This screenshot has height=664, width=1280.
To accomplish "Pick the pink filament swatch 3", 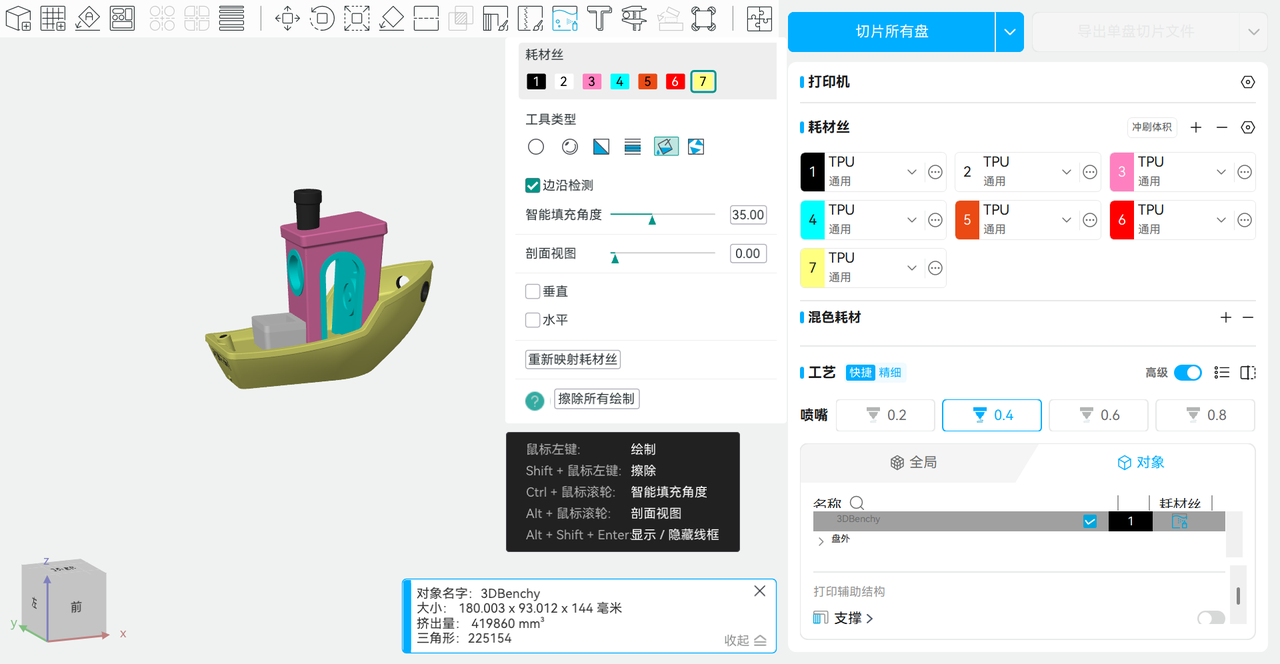I will click(x=592, y=82).
